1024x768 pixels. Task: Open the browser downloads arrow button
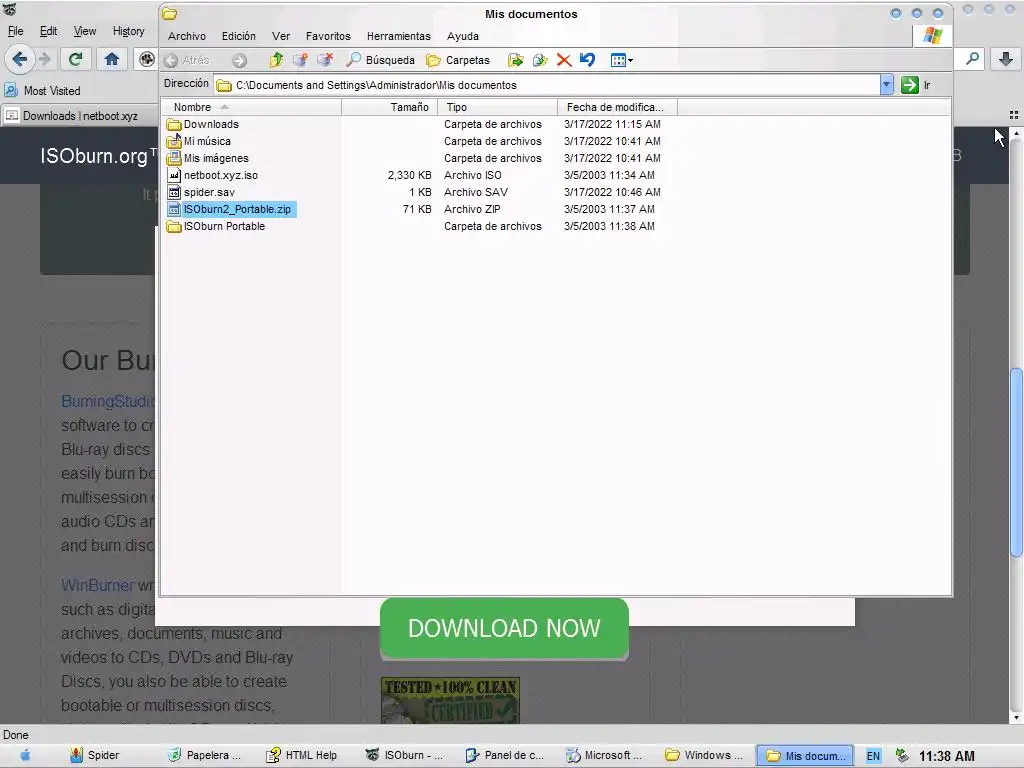click(x=1006, y=59)
